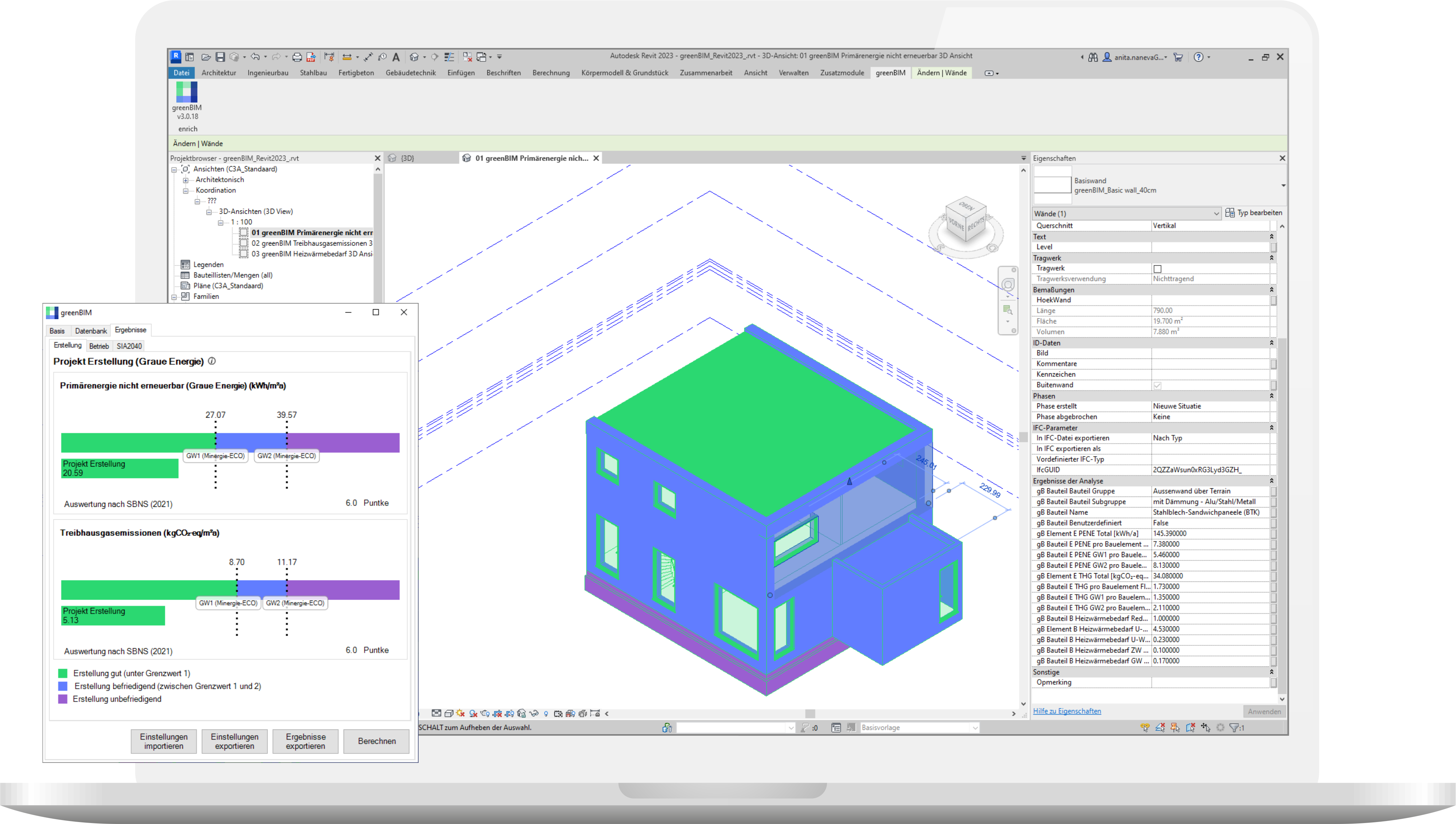Switch to the {3D} view tab
The image size is (1456, 824).
click(x=407, y=159)
